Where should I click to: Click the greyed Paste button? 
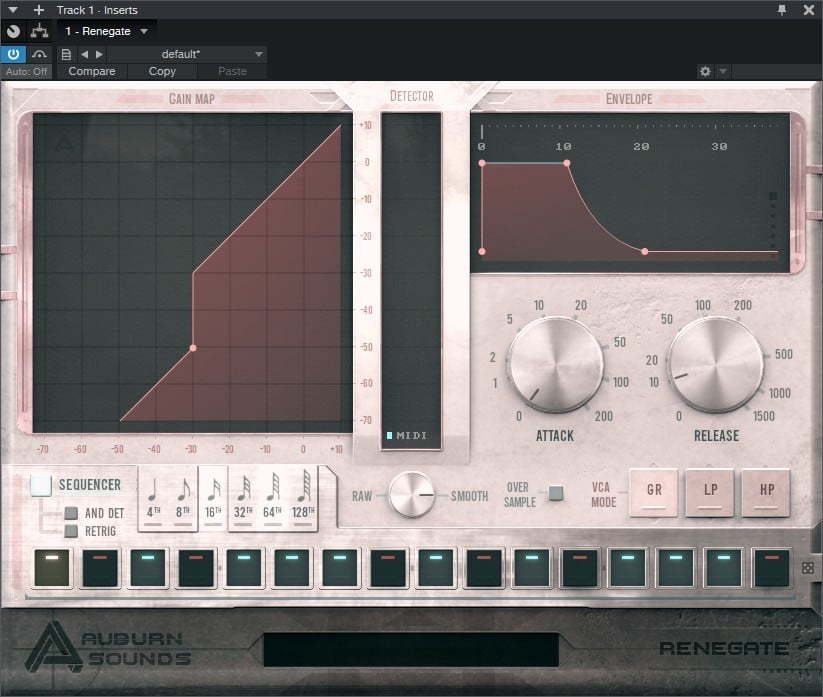pyautogui.click(x=232, y=71)
